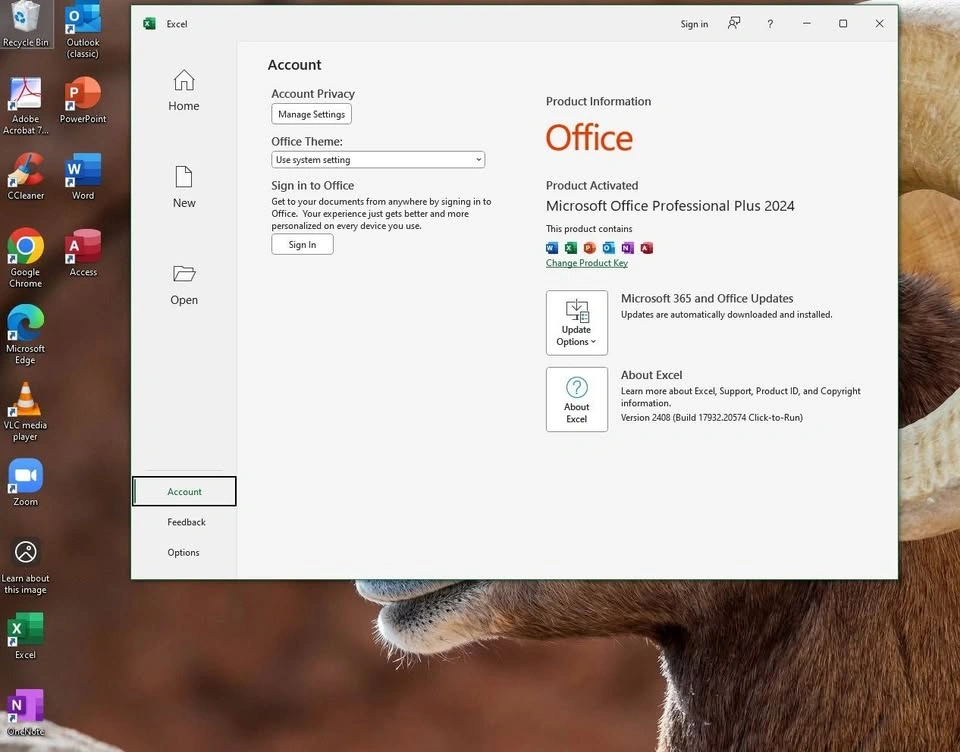Open PowerPoint desktop shortcut
This screenshot has width=960, height=752.
[x=83, y=94]
